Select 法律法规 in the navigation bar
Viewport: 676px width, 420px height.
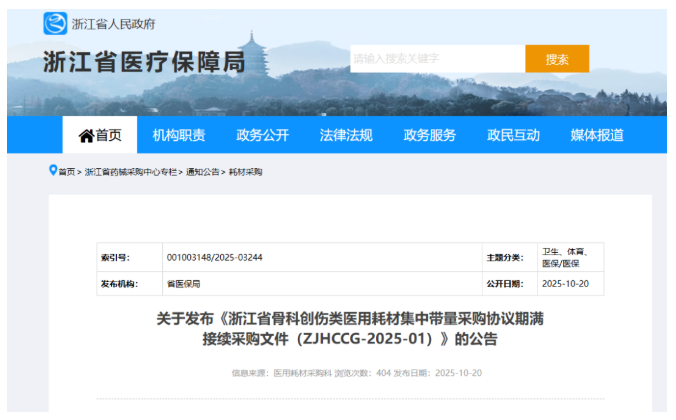pyautogui.click(x=346, y=136)
